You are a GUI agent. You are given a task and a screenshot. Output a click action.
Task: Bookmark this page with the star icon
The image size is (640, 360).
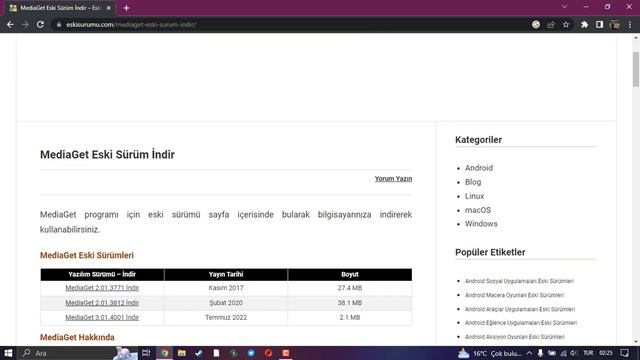coord(566,24)
